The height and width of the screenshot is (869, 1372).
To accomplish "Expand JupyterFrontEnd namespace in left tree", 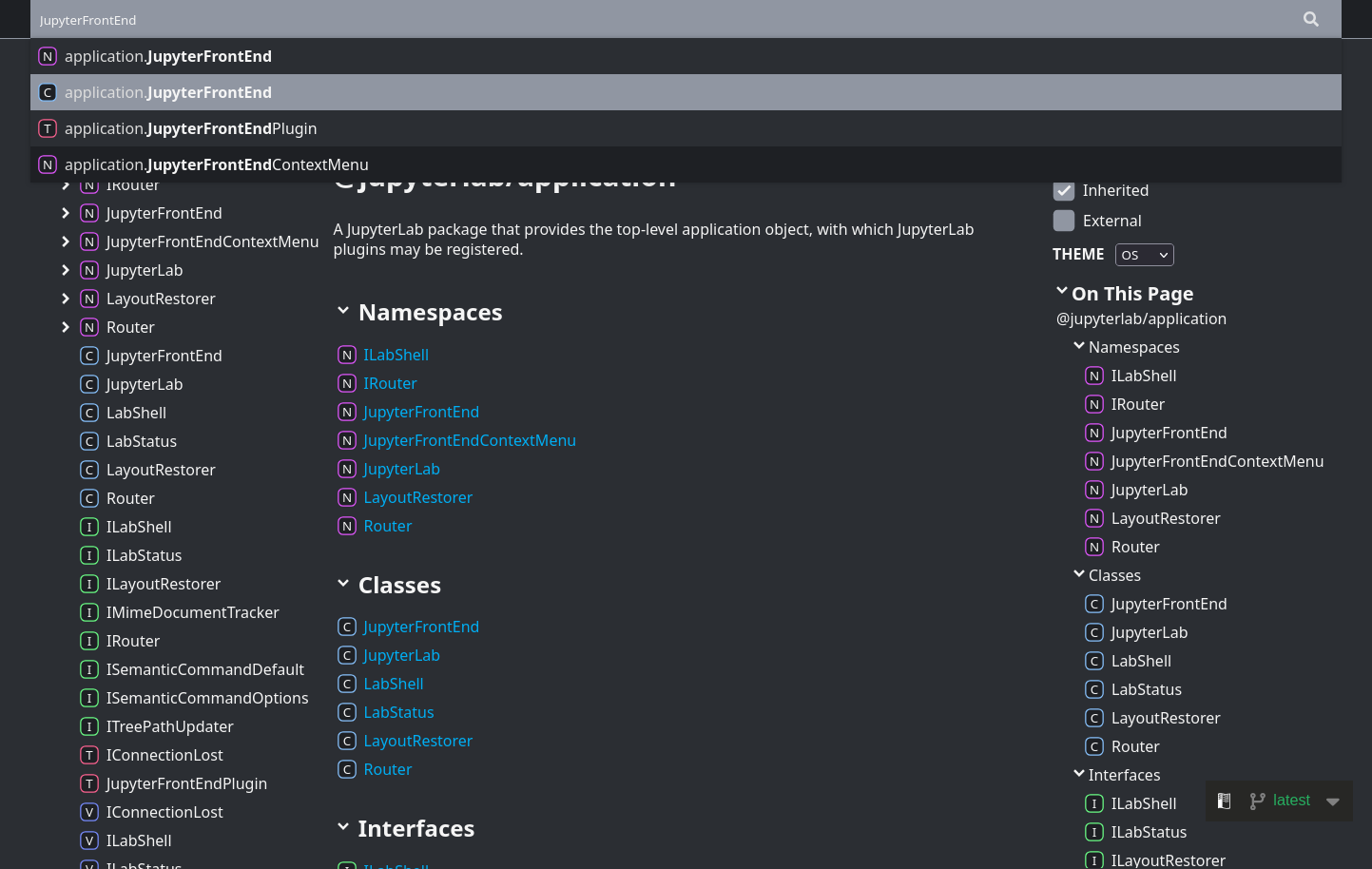I will click(x=66, y=213).
